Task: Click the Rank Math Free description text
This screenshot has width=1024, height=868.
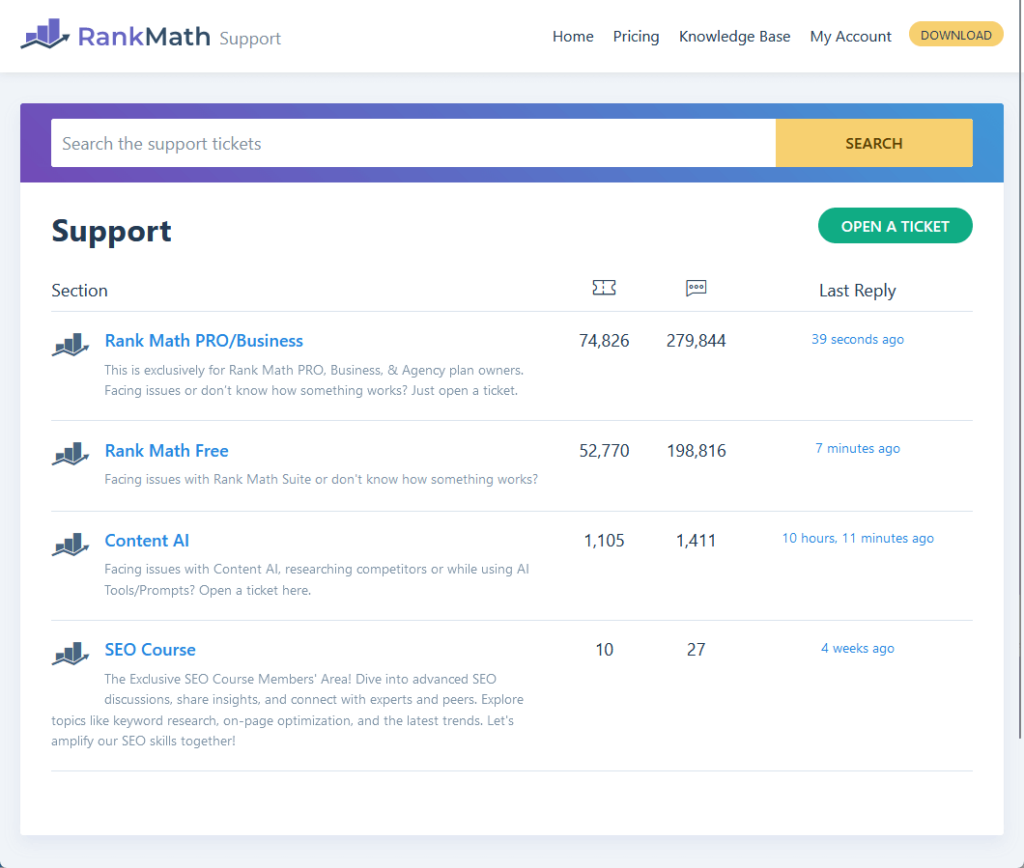Action: [321, 479]
